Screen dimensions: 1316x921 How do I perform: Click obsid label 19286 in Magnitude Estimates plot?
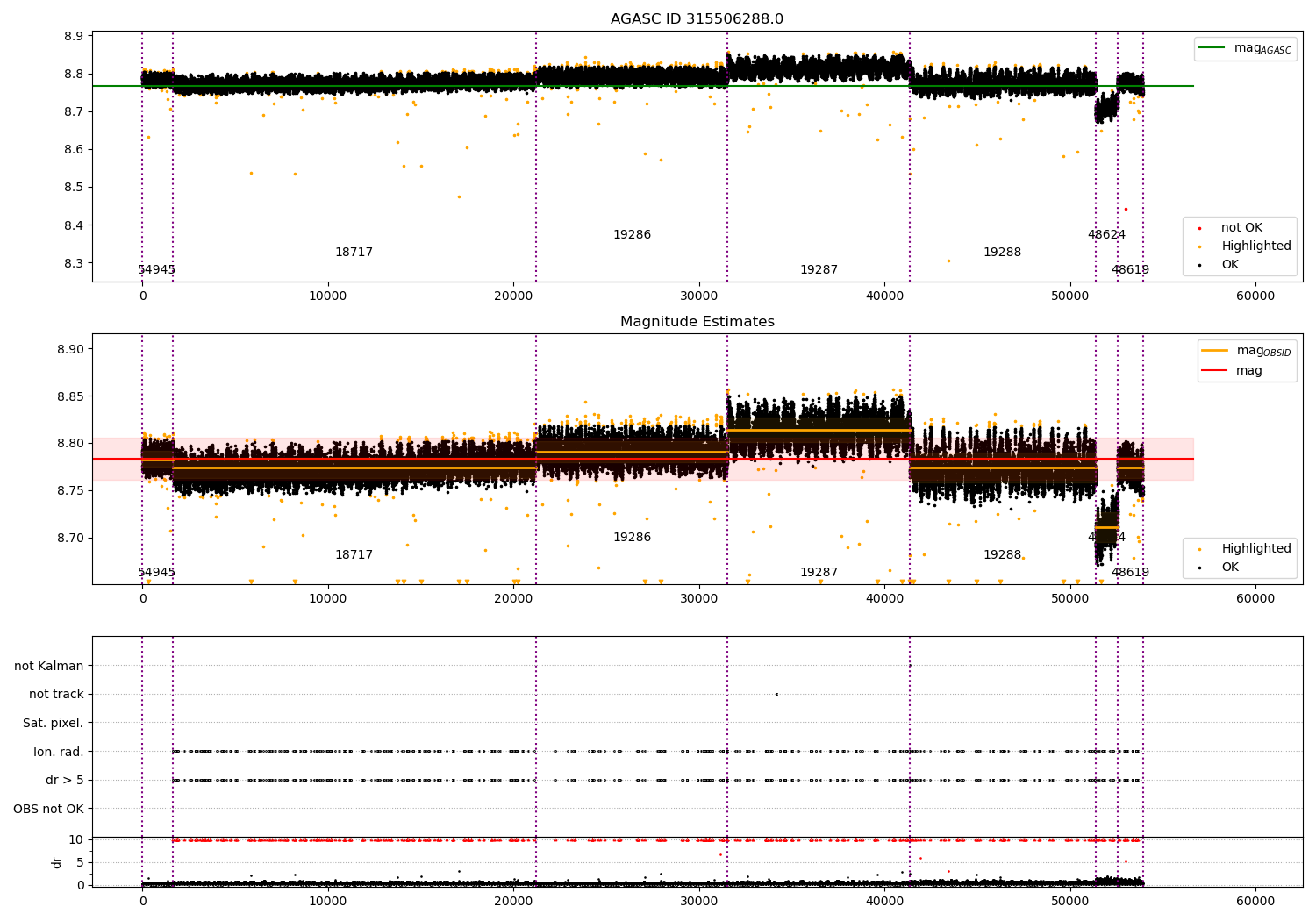(x=632, y=538)
